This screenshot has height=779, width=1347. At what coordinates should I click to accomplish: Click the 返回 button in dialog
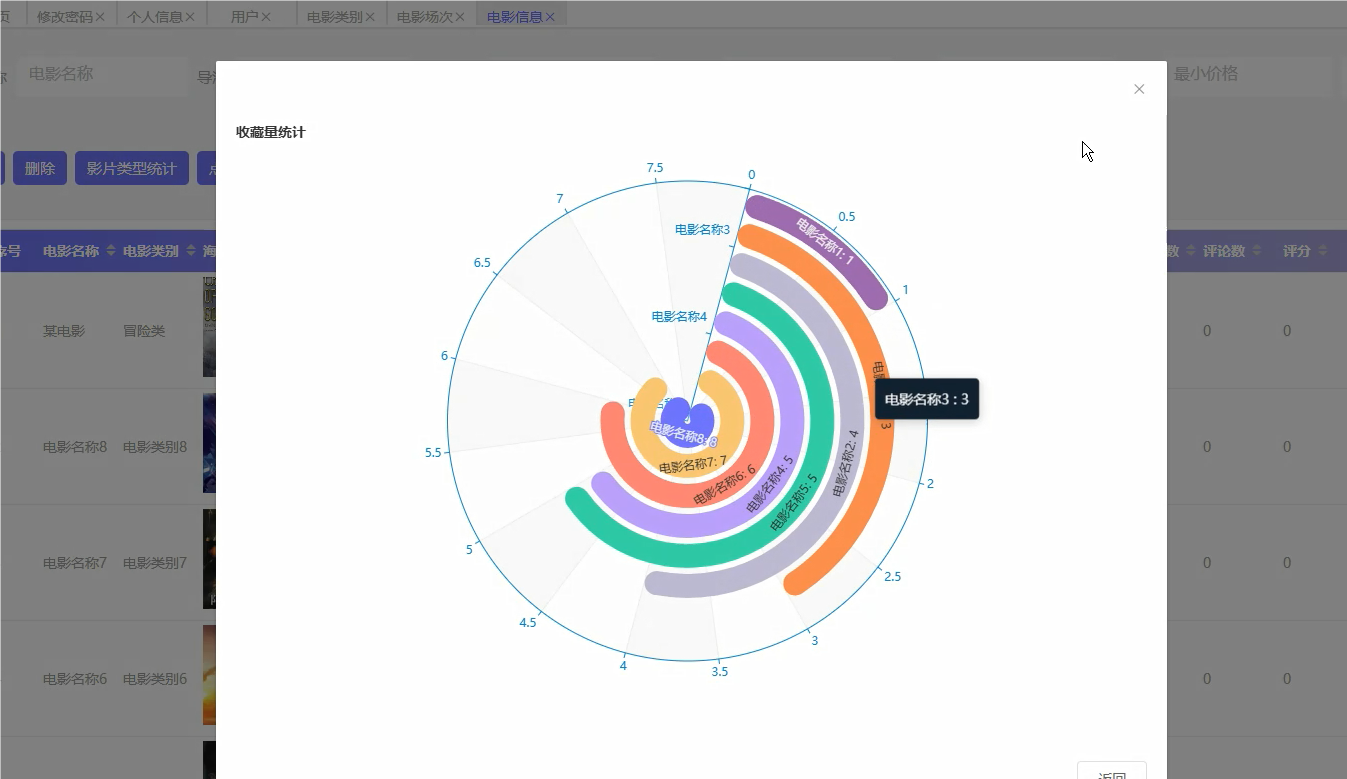coord(1112,772)
